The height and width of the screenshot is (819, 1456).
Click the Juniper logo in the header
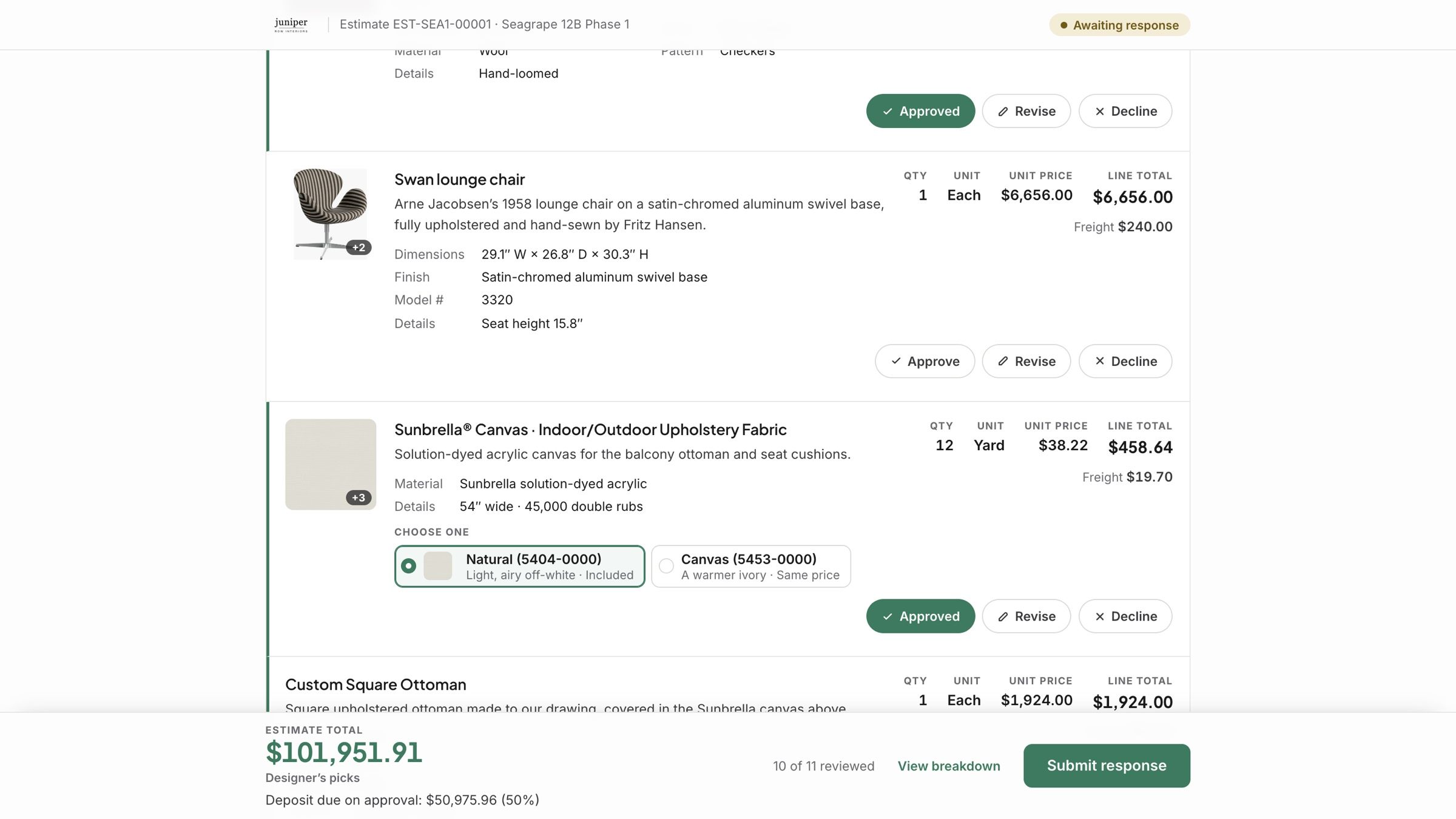point(291,25)
